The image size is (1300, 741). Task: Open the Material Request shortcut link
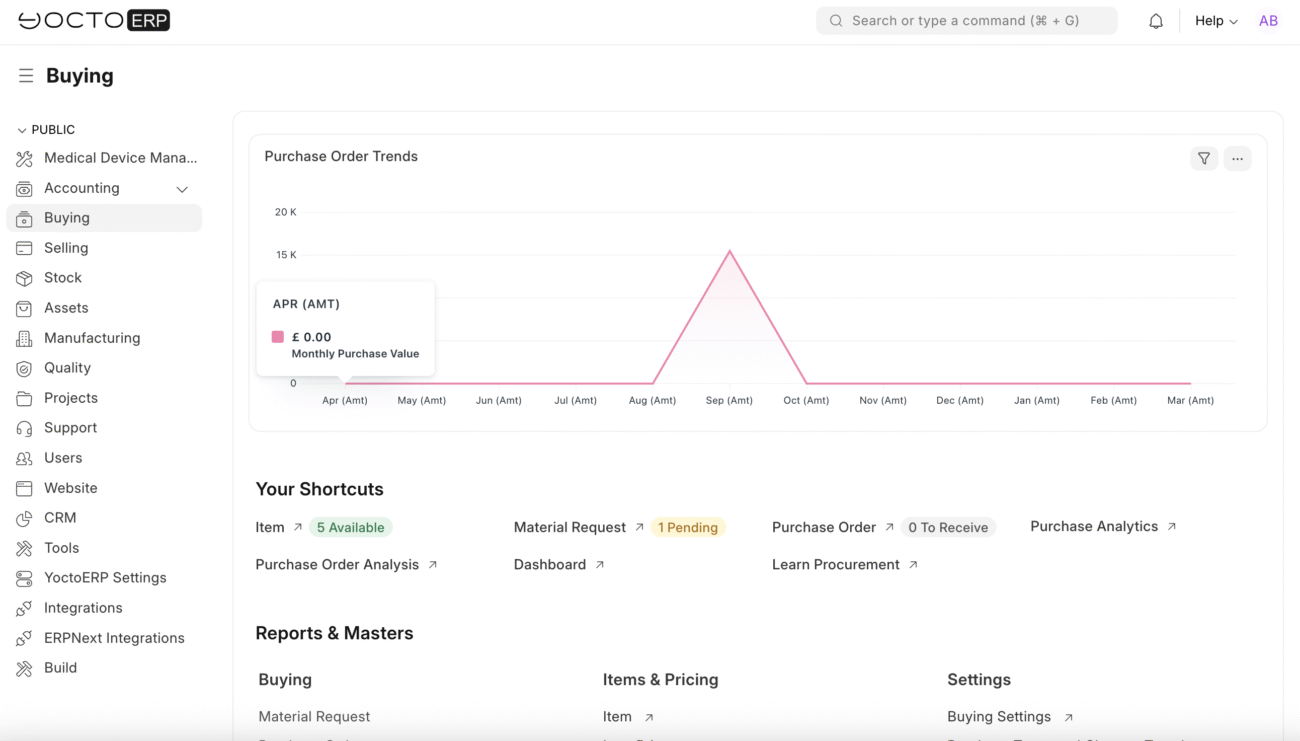pos(570,527)
